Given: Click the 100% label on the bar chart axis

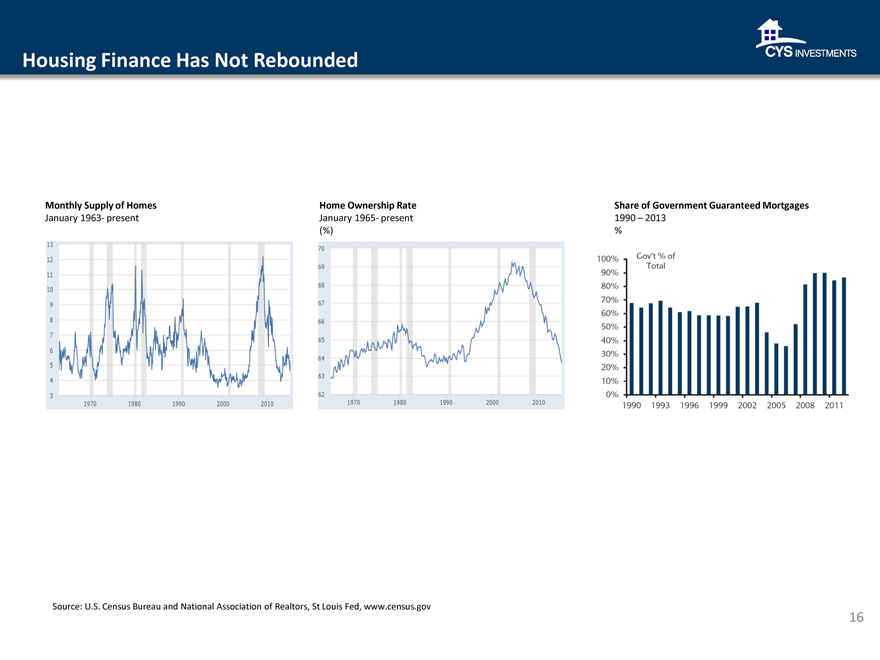Looking at the screenshot, I should point(609,260).
